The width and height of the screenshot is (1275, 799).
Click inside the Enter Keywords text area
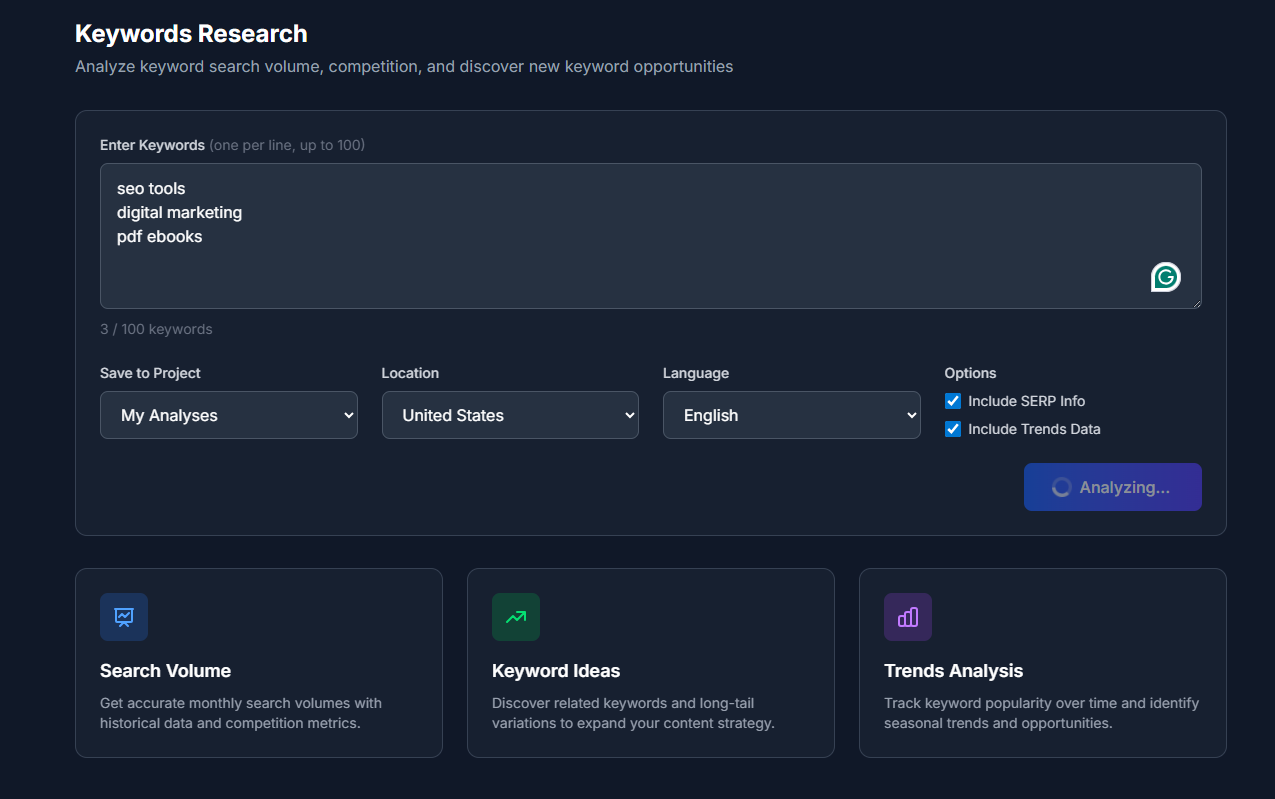point(650,237)
